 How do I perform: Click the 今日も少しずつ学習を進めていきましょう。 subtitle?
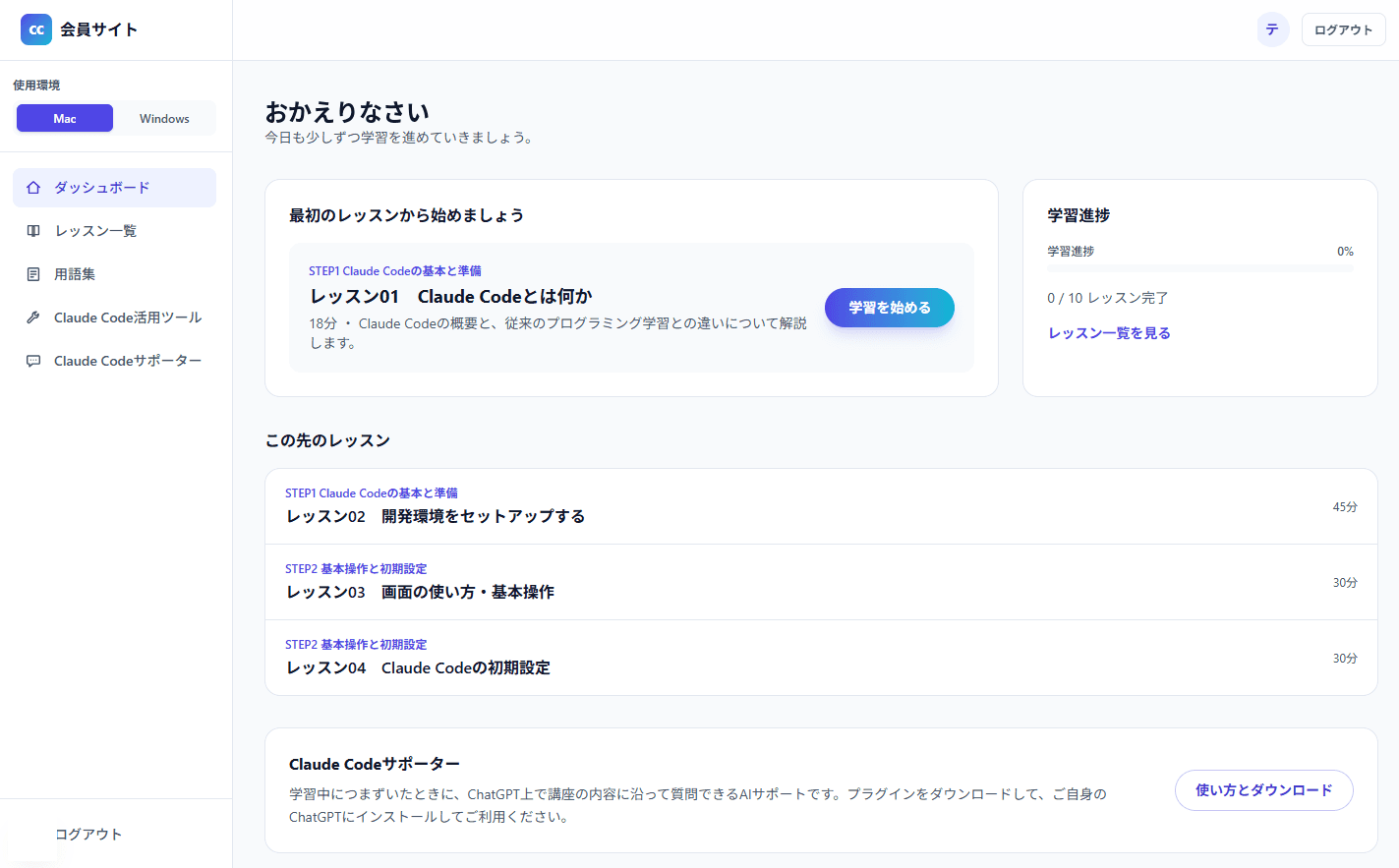(401, 138)
